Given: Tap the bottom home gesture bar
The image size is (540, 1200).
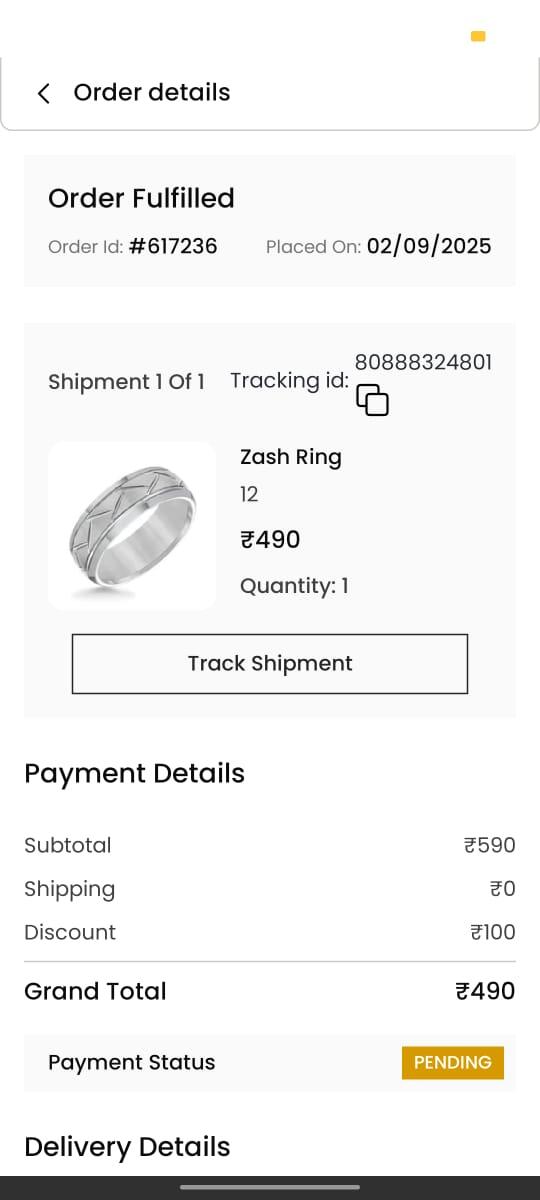Looking at the screenshot, I should coord(270,1187).
